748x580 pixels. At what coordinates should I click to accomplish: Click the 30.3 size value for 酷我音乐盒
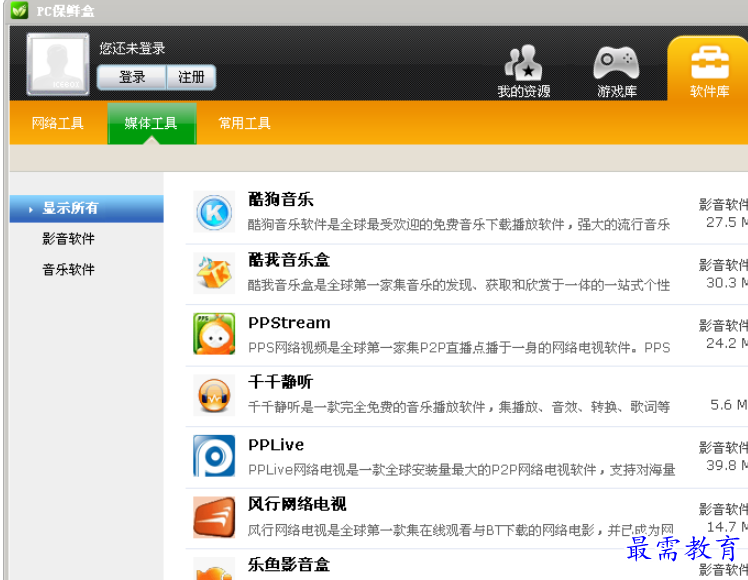721,282
